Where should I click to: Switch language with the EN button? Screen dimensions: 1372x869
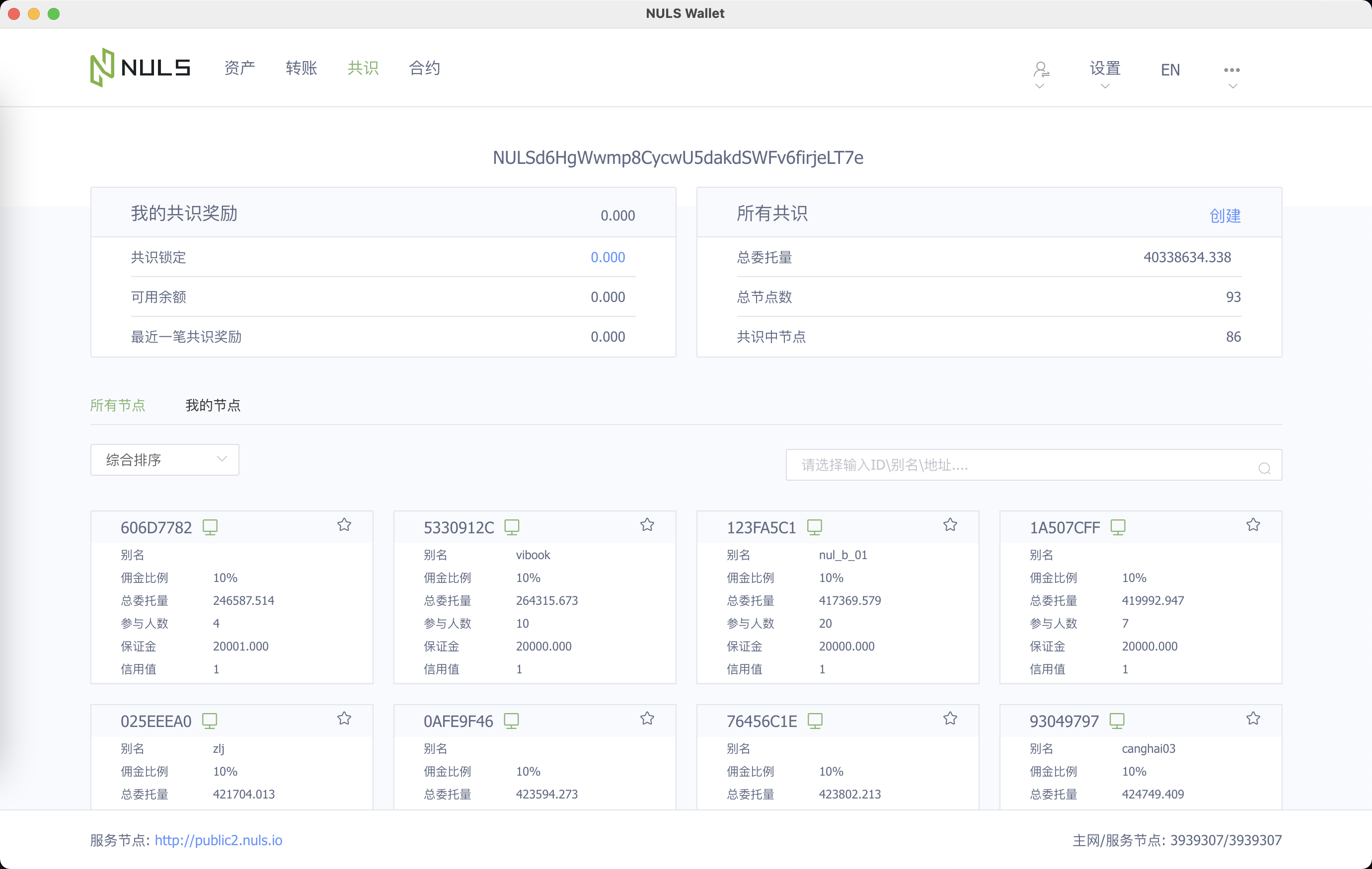tap(1170, 70)
